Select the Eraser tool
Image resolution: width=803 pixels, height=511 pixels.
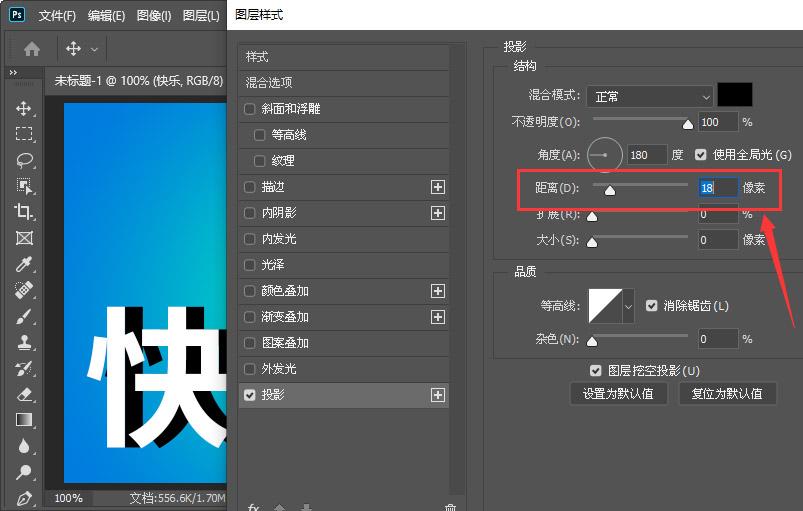tap(24, 394)
